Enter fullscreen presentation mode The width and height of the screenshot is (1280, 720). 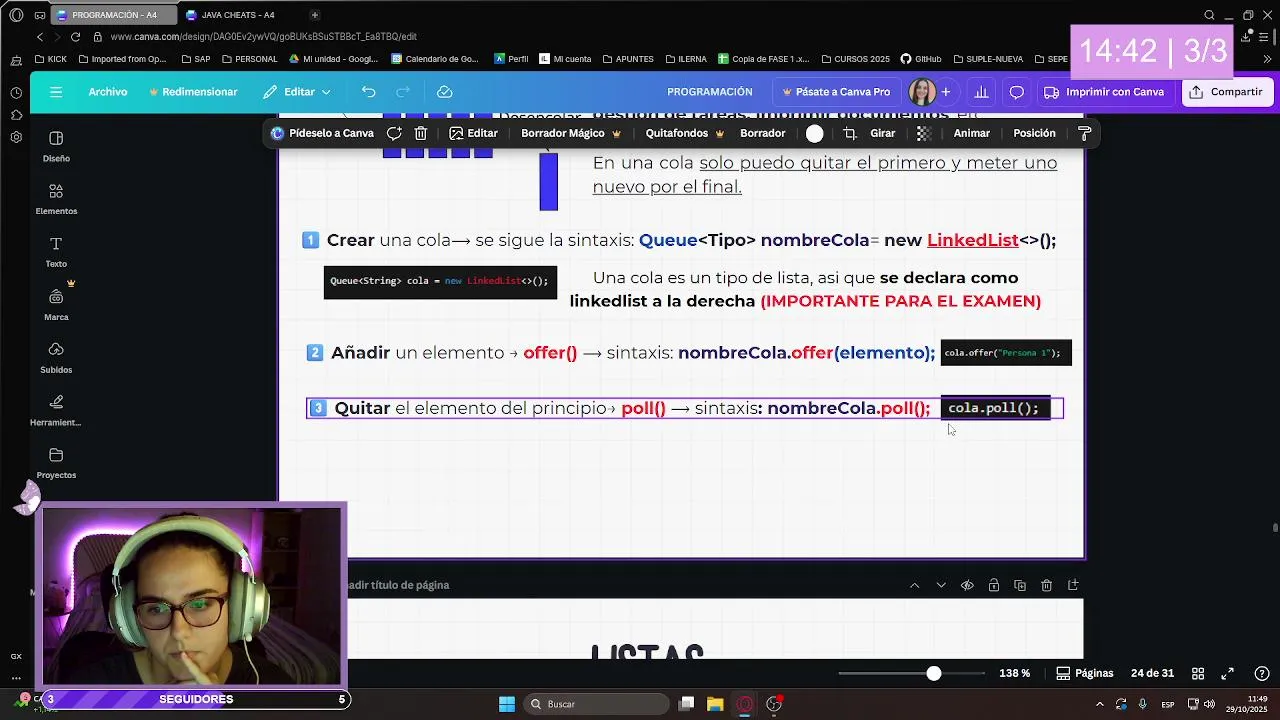click(x=1227, y=673)
